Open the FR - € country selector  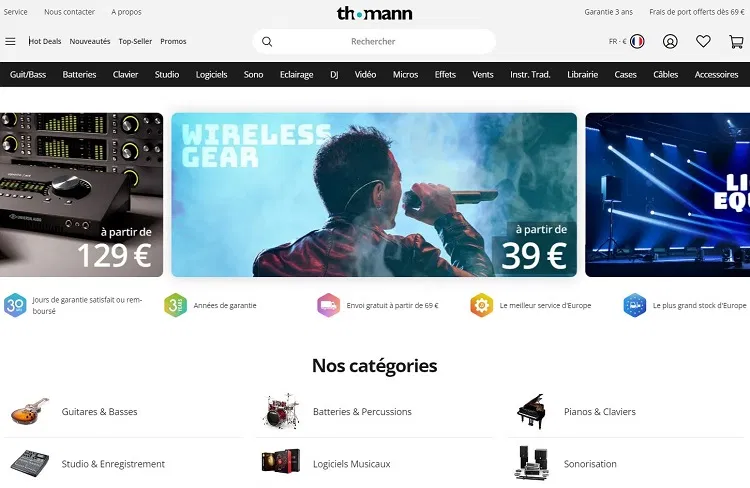[626, 42]
